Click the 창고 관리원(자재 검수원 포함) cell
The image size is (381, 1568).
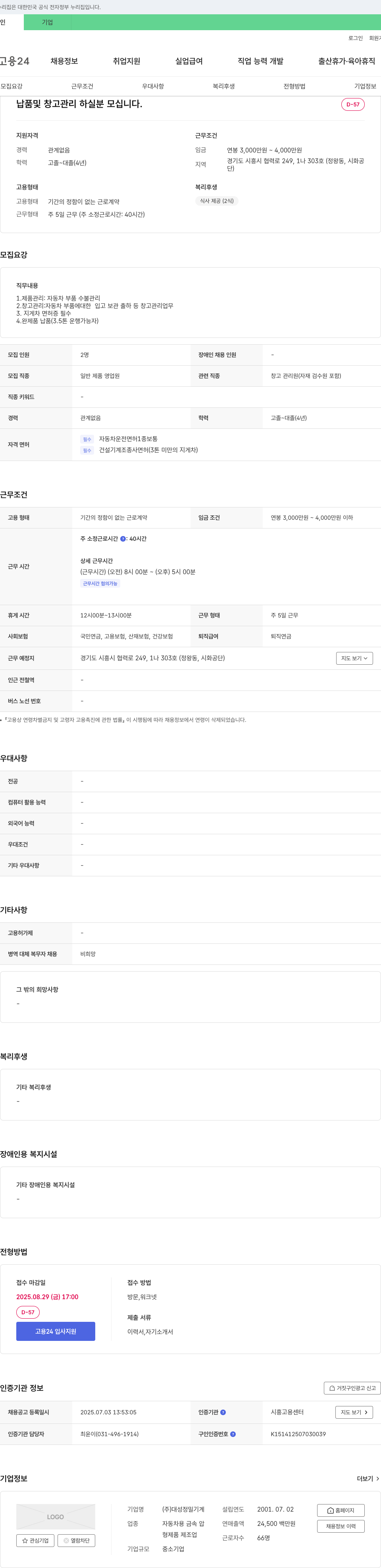pos(306,376)
